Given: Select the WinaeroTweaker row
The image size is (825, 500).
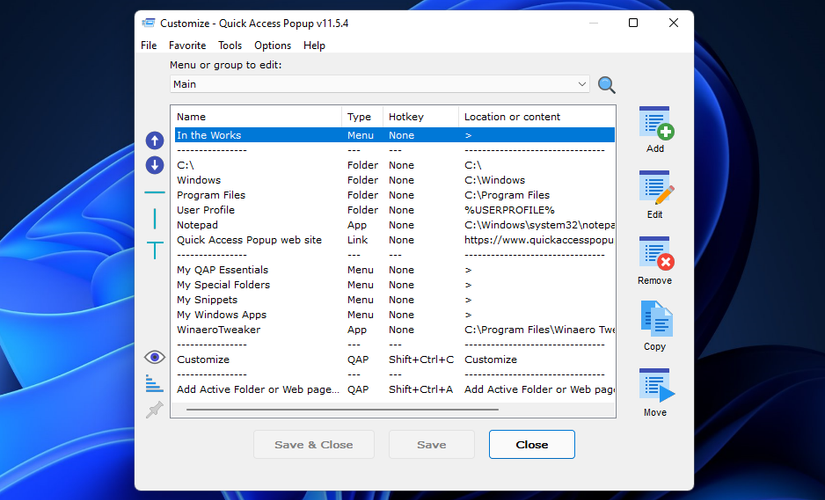Looking at the screenshot, I should (x=395, y=330).
